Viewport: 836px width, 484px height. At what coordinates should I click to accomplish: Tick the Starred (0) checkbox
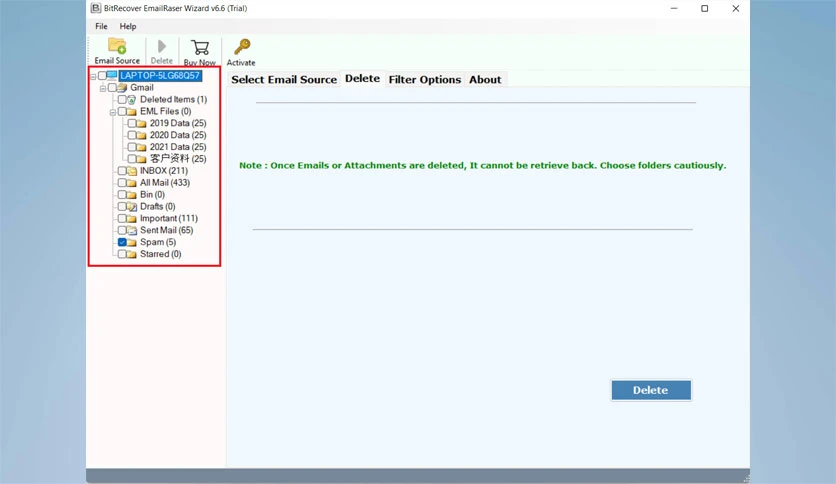coord(122,254)
